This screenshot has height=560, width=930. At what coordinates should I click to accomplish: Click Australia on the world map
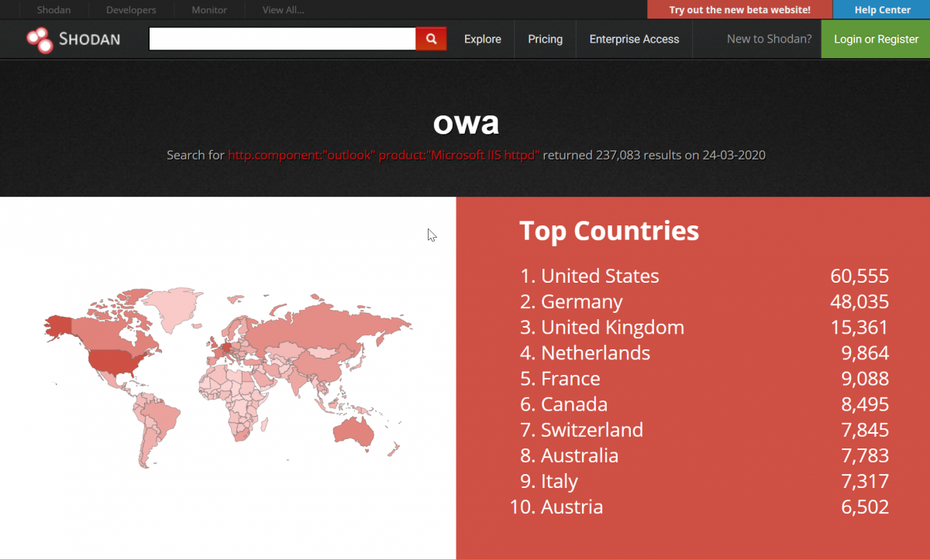353,432
